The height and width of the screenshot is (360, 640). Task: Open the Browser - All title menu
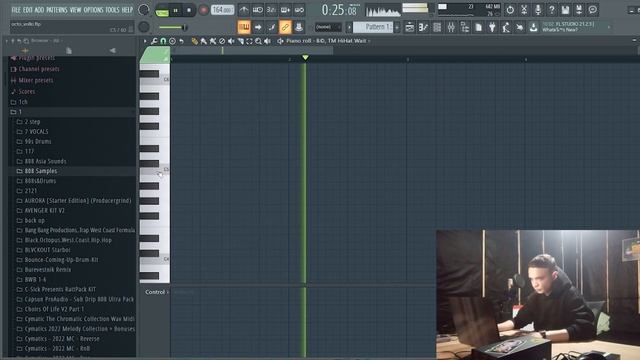45,41
